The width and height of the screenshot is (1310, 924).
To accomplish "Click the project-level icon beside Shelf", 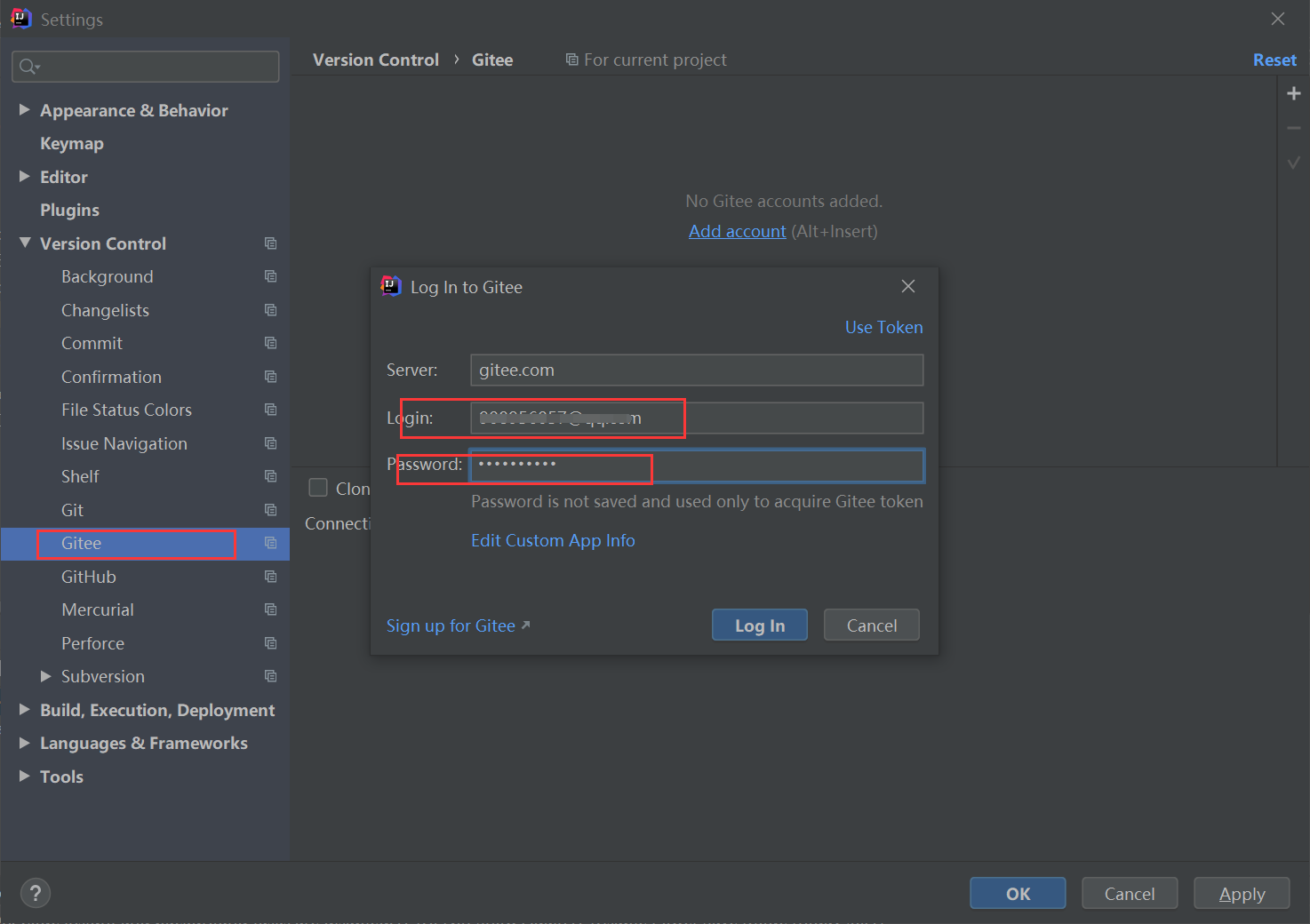I will click(x=271, y=476).
